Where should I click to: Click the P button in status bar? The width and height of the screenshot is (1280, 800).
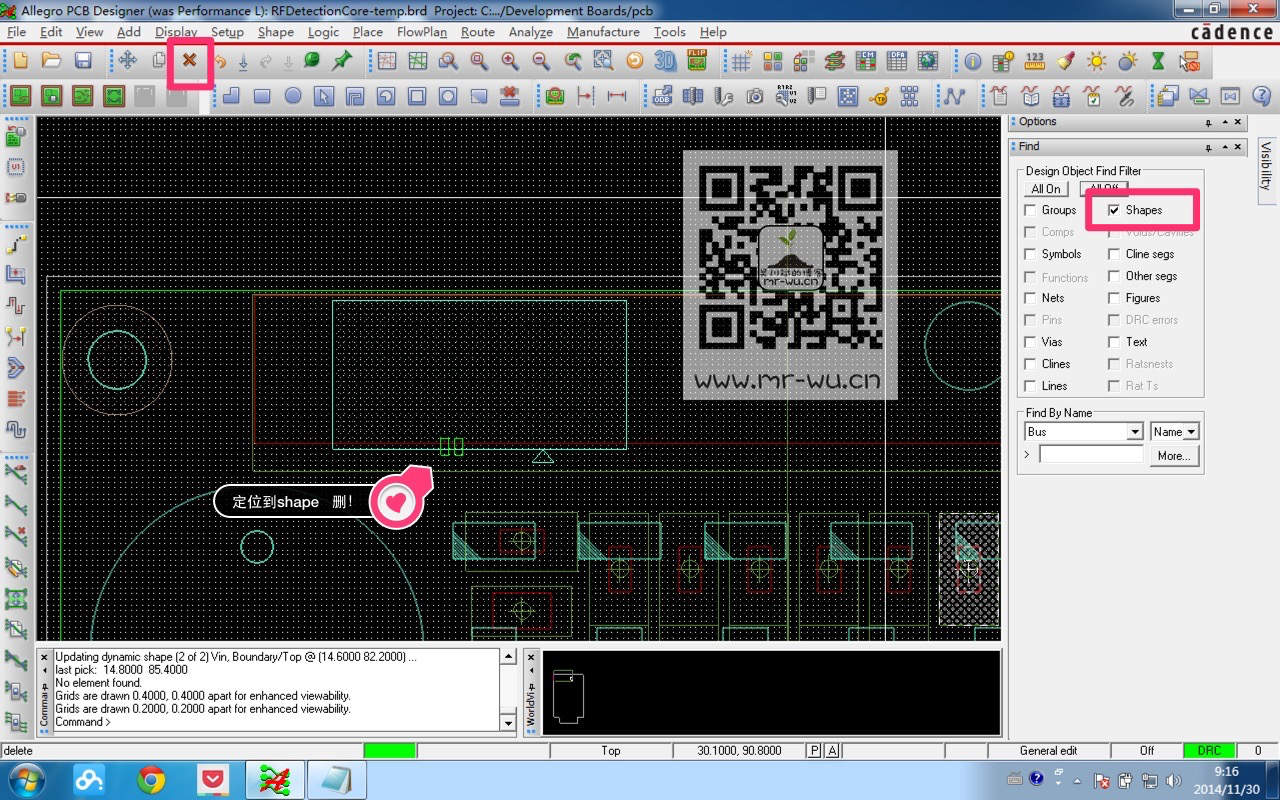pos(814,751)
